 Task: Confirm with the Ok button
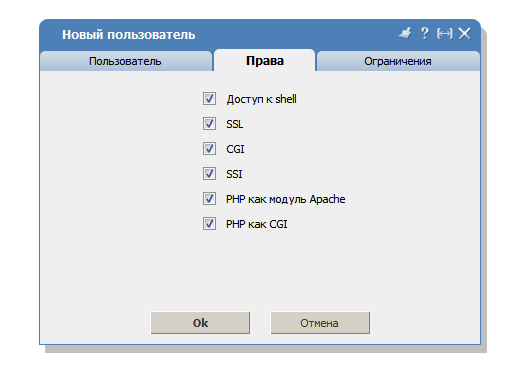pos(200,323)
